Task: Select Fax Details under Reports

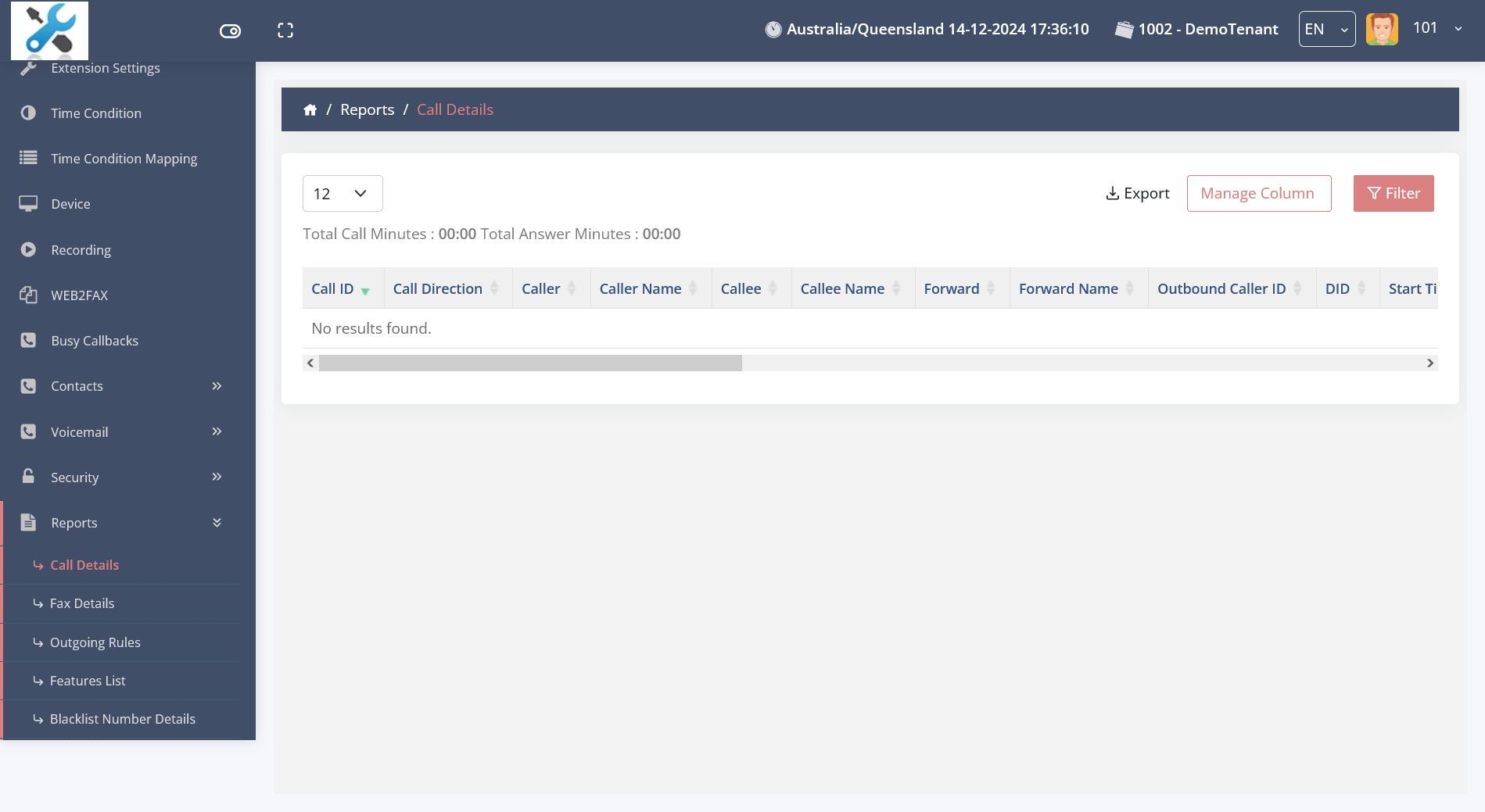Action: pyautogui.click(x=82, y=603)
